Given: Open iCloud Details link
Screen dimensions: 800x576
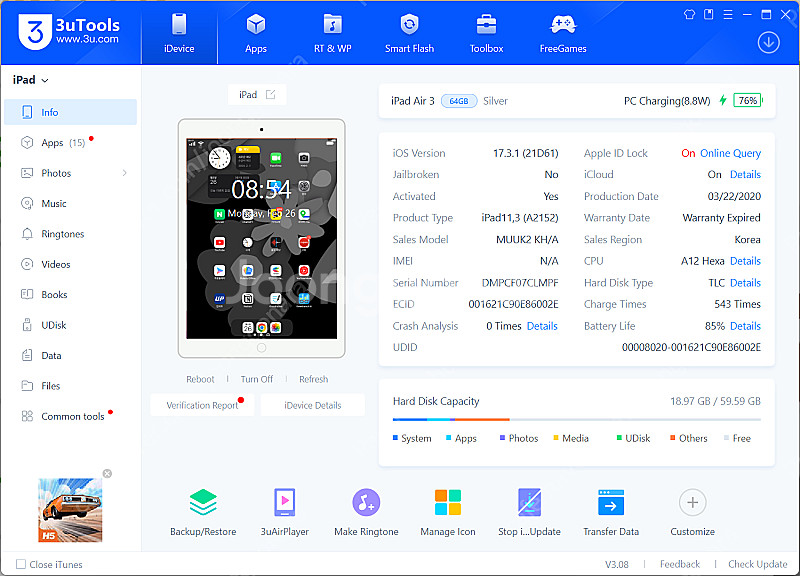Looking at the screenshot, I should [745, 174].
